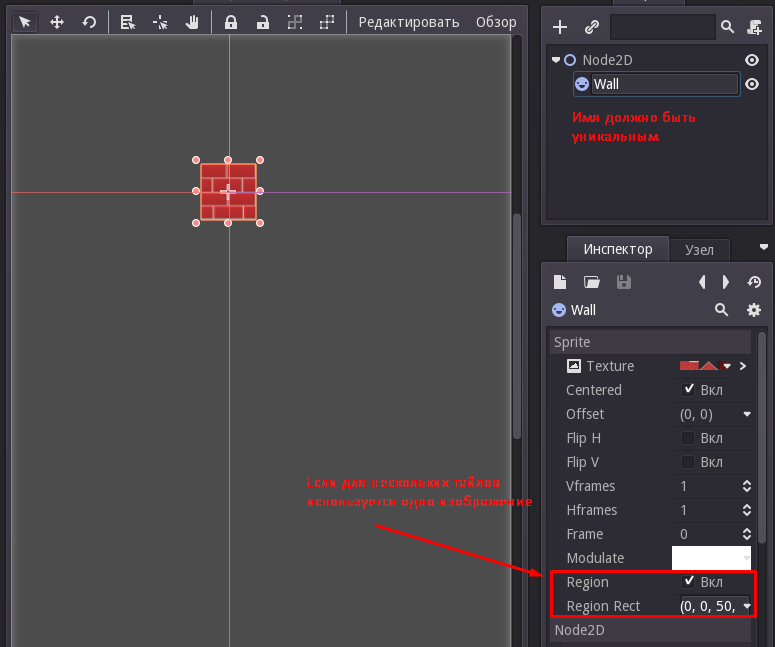Expand the Texture resource chevron
Image resolution: width=775 pixels, height=647 pixels.
tap(742, 366)
